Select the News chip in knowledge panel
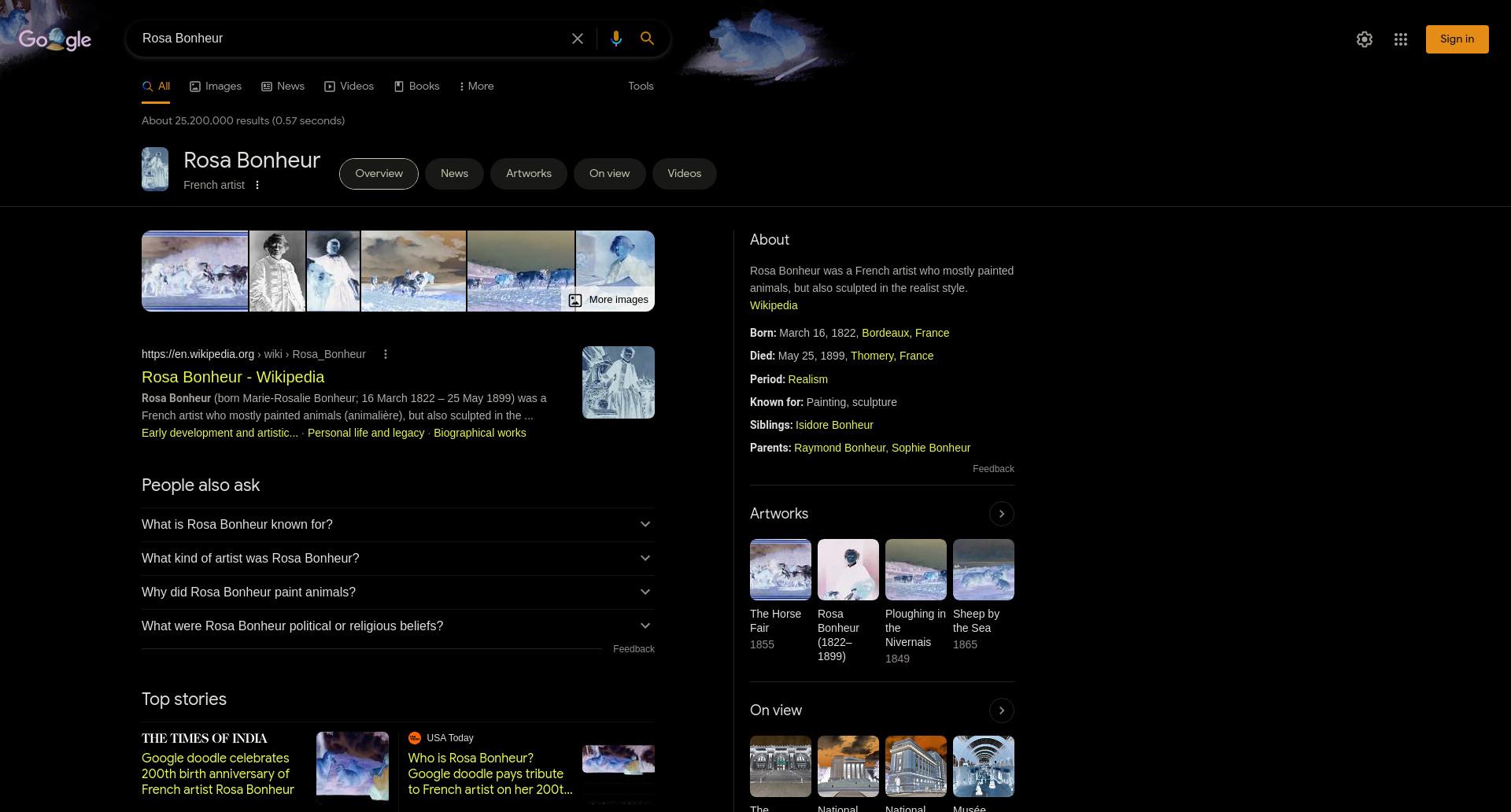Viewport: 1511px width, 812px height. [x=454, y=174]
